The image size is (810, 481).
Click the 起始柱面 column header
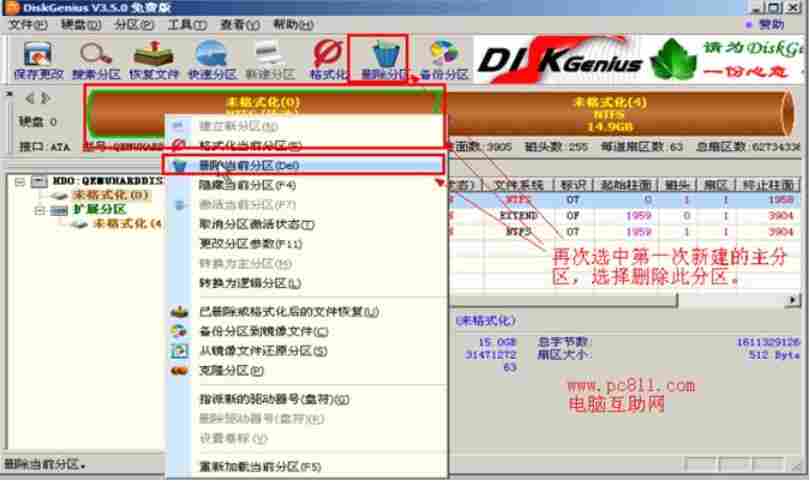625,185
